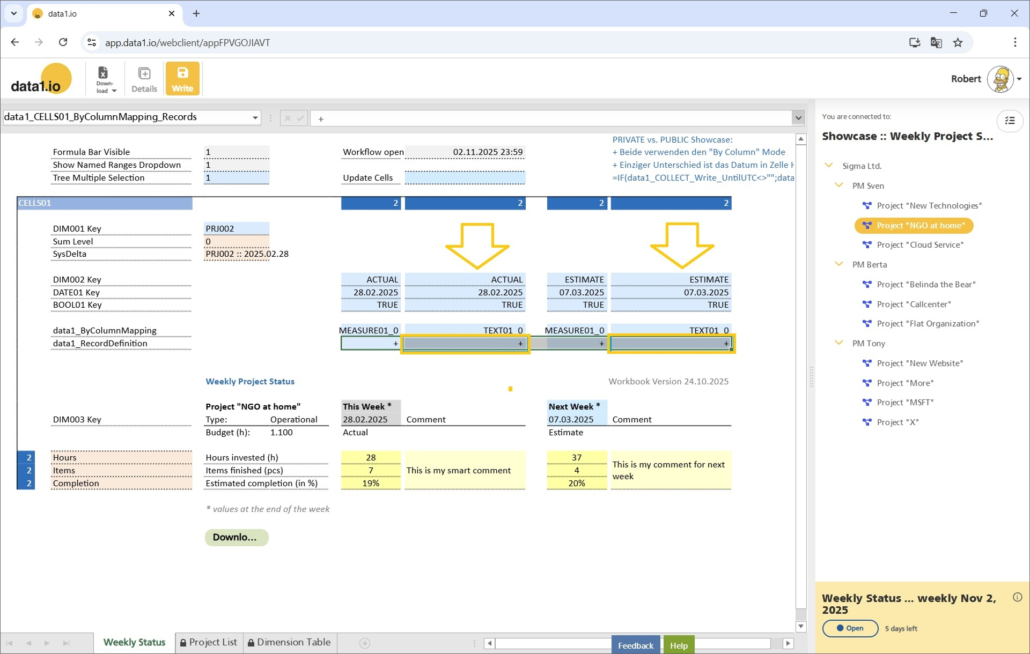Screen dimensions: 1030x654
Task: Click the horizontal scrollbar track
Action: click(x=640, y=642)
